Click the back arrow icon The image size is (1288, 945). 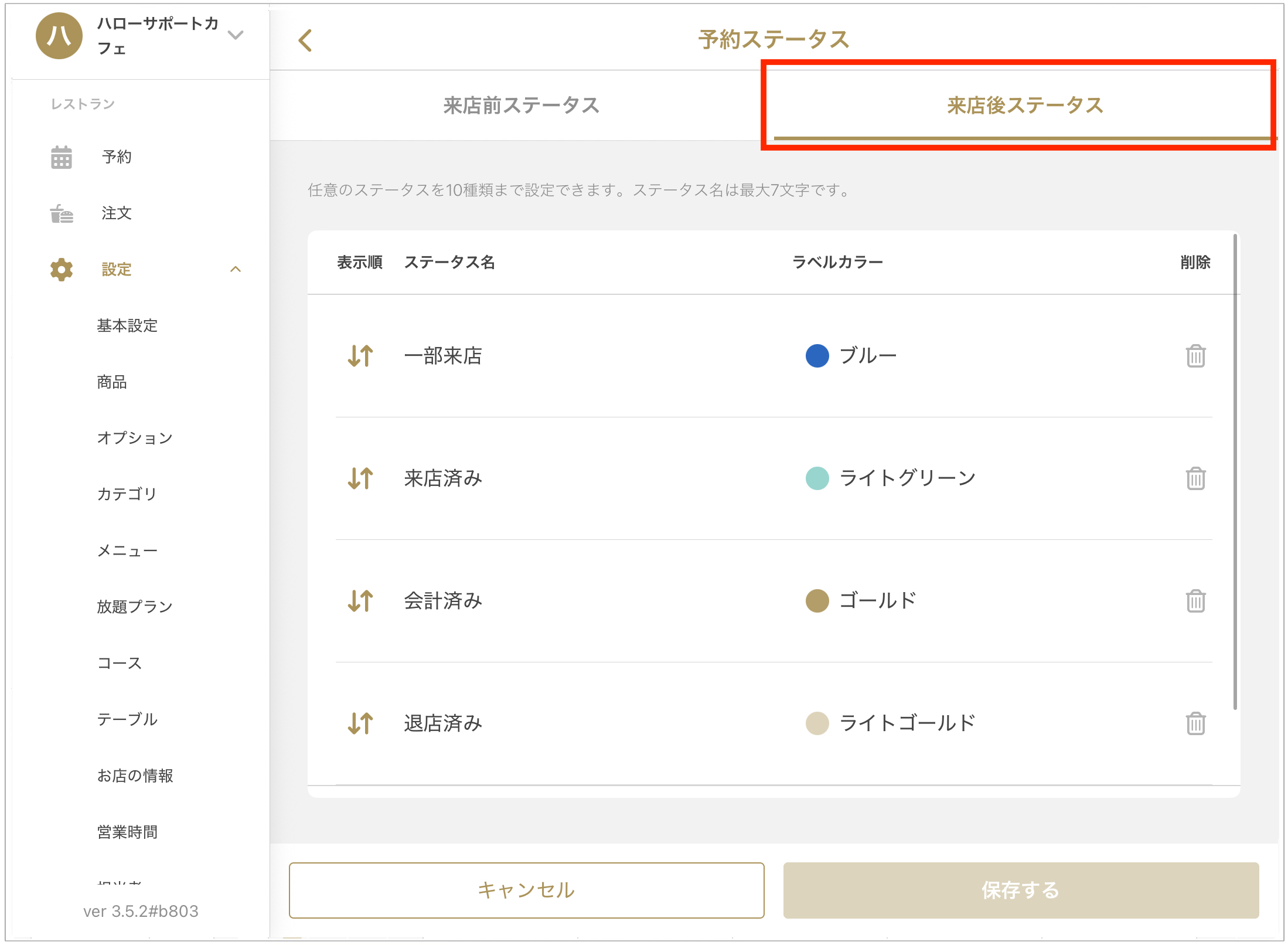click(x=305, y=40)
